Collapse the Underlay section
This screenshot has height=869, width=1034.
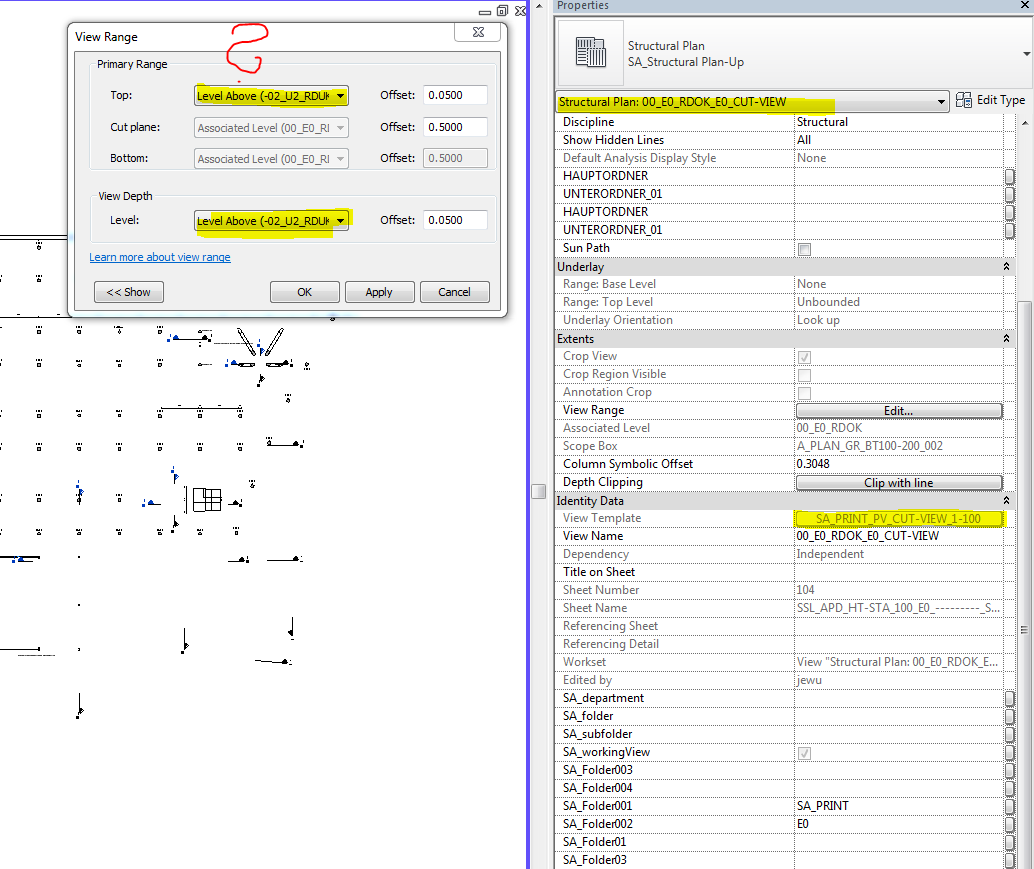[x=1006, y=266]
